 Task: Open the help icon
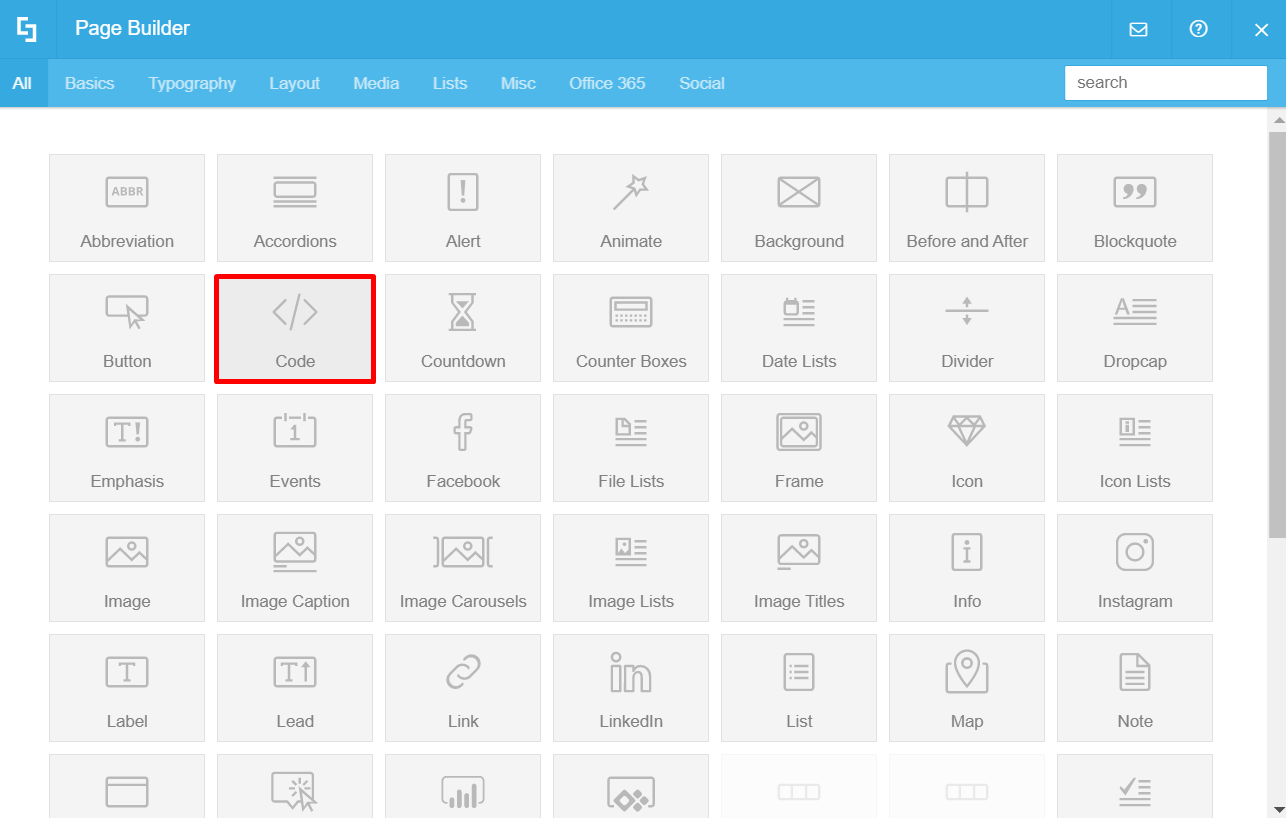(1199, 29)
